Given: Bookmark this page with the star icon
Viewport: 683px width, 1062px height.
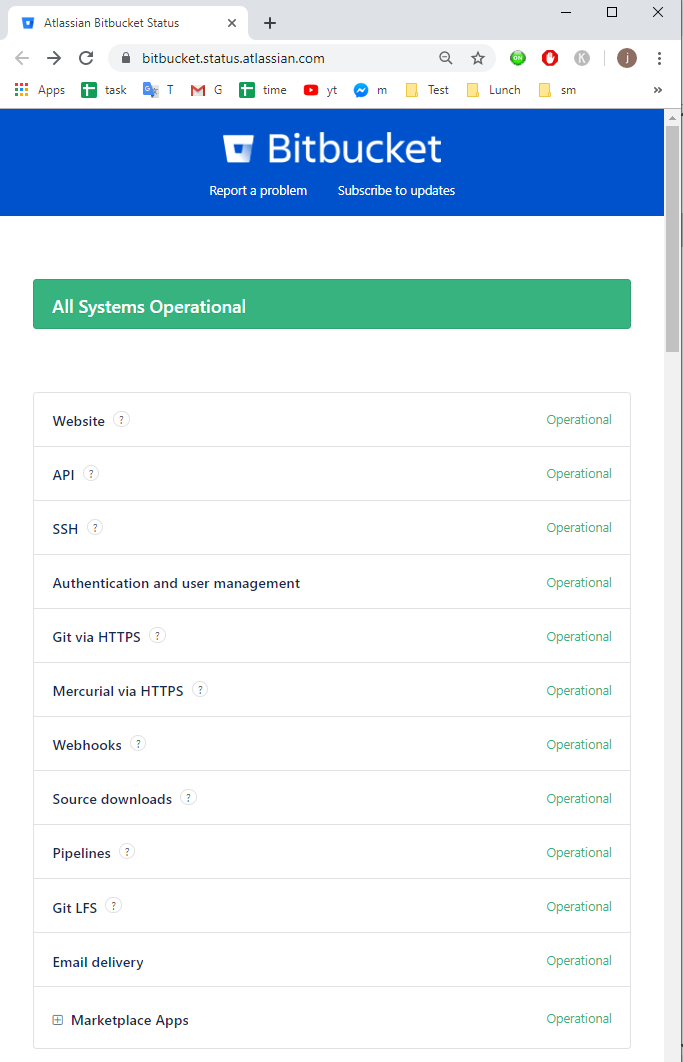Looking at the screenshot, I should [478, 58].
